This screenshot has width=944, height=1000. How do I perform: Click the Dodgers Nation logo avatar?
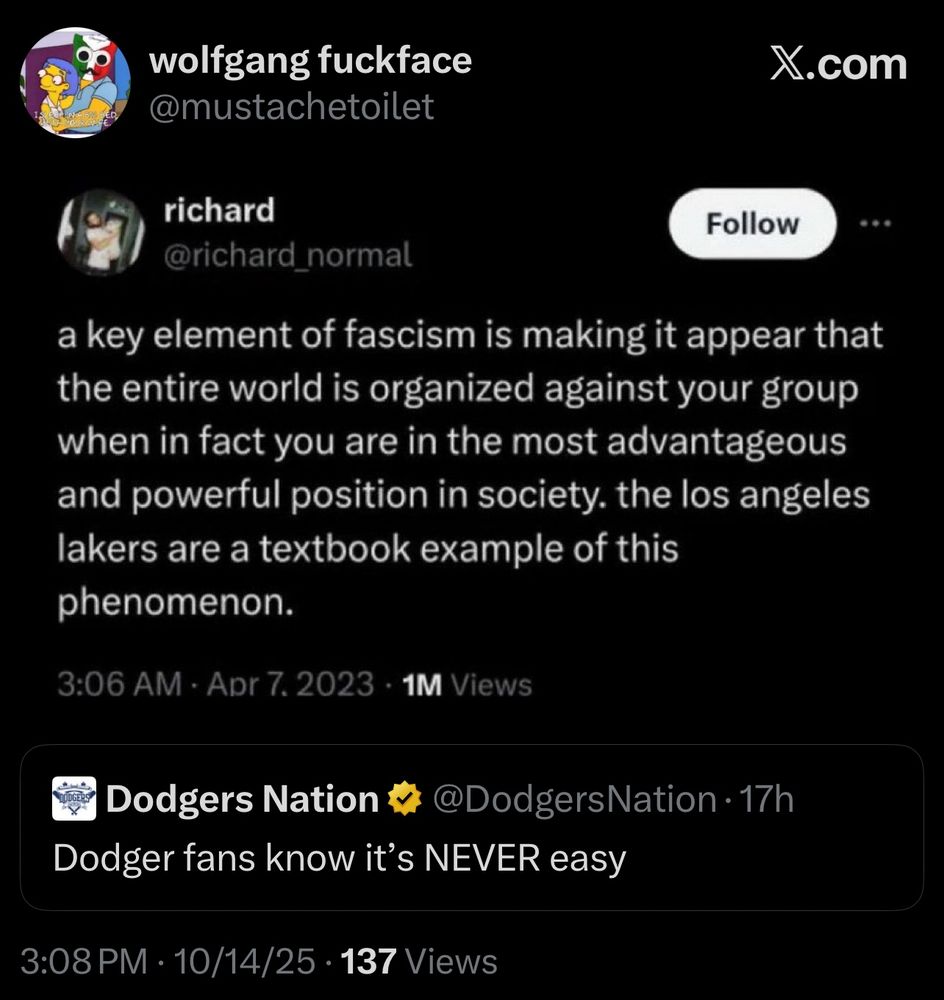coord(74,799)
